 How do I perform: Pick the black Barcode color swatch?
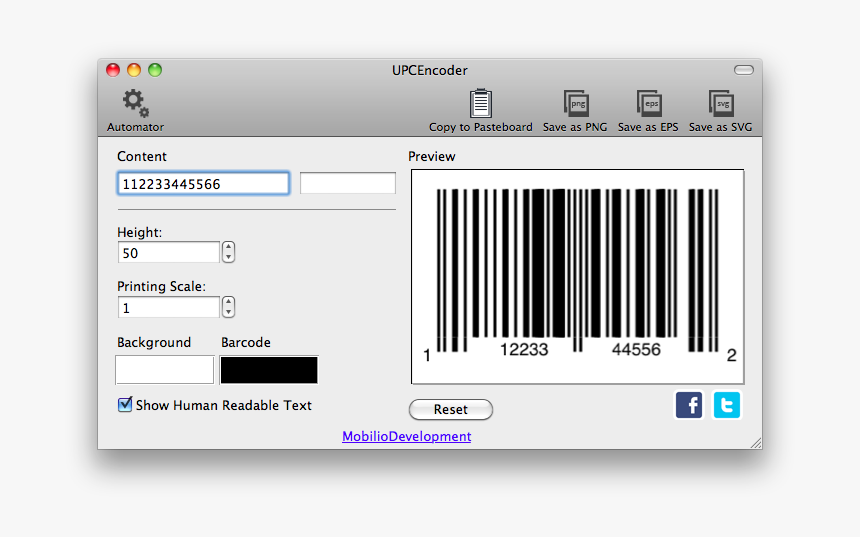tap(269, 370)
